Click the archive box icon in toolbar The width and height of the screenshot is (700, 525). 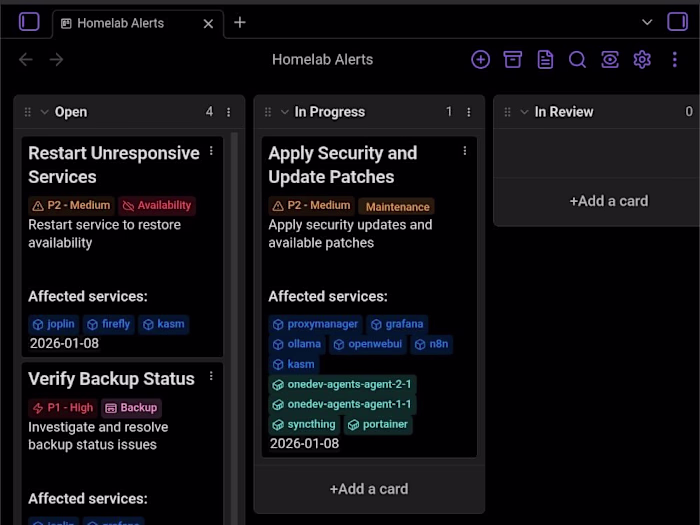[x=512, y=59]
